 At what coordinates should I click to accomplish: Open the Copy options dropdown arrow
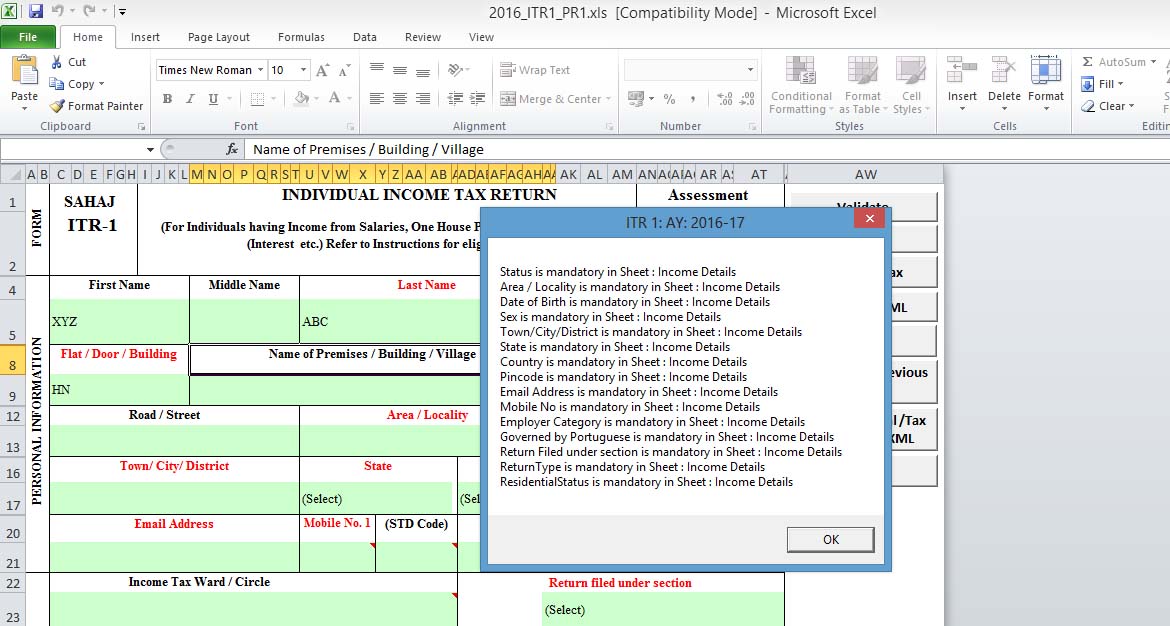point(101,84)
